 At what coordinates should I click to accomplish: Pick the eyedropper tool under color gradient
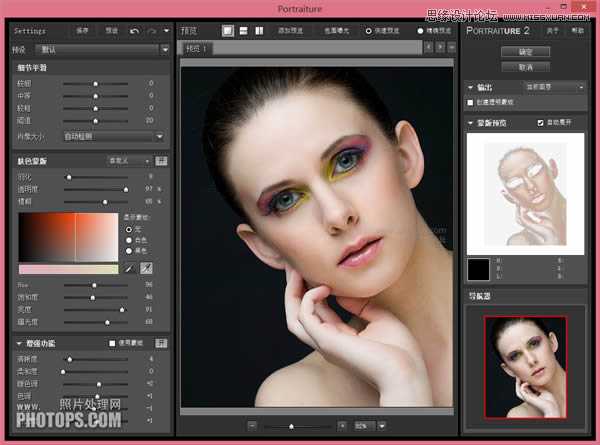pos(129,269)
